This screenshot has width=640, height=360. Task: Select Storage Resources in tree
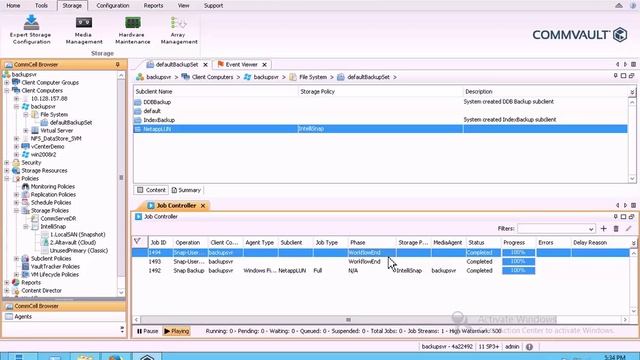pyautogui.click(x=44, y=171)
